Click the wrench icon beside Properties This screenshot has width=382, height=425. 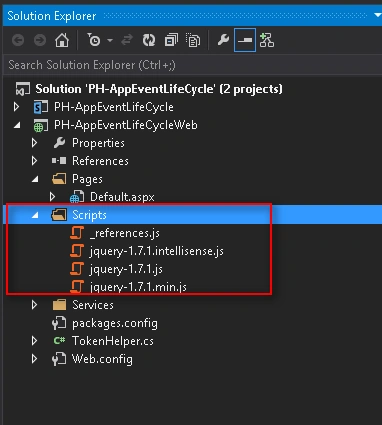59,143
